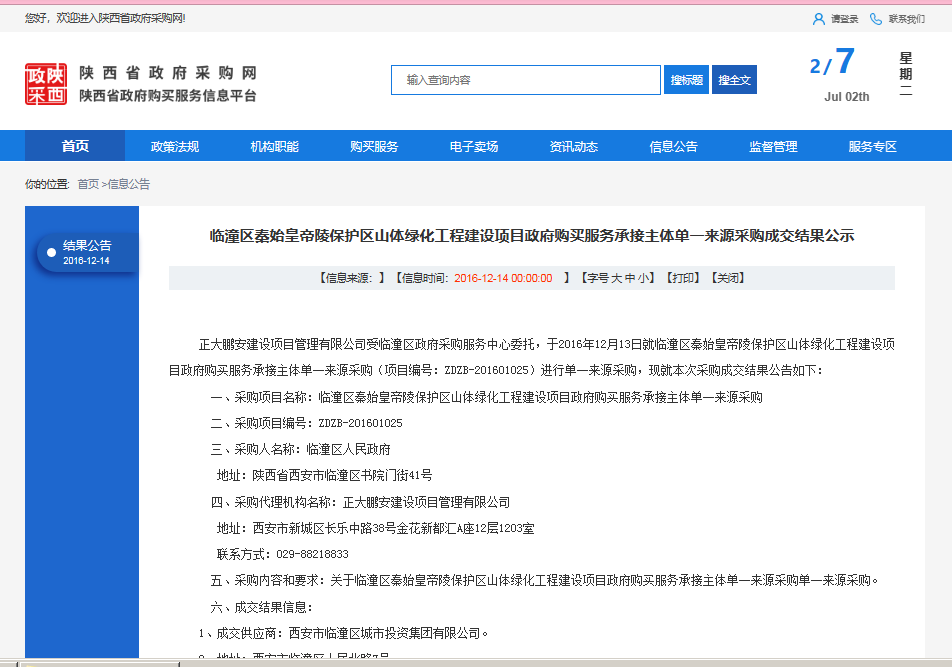Viewport: 952px width, 667px height.
Task: Select the 监督管理 navigation item
Action: (x=773, y=146)
